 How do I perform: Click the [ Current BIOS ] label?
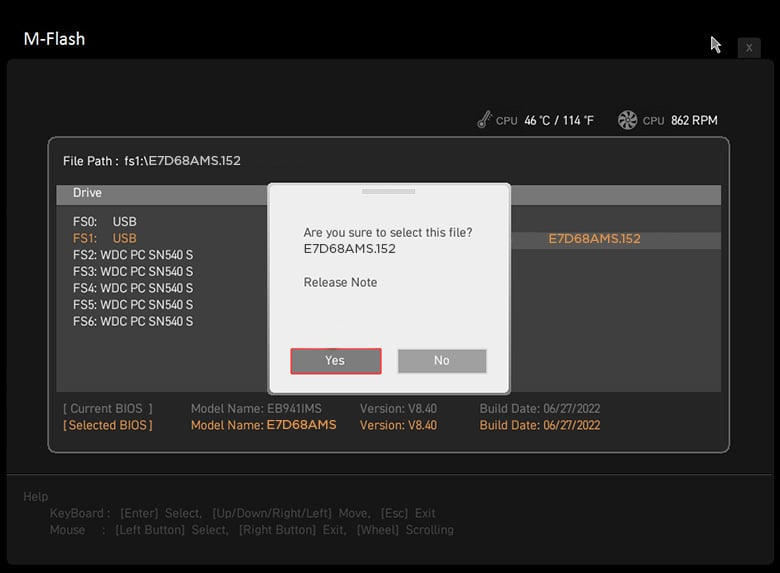(108, 408)
